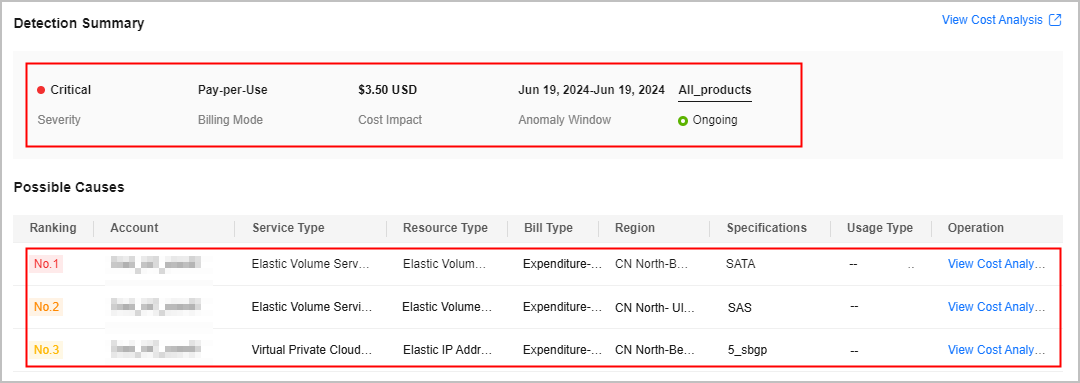Click the Service Type column header
Screen dimensions: 1080x383
(288, 228)
